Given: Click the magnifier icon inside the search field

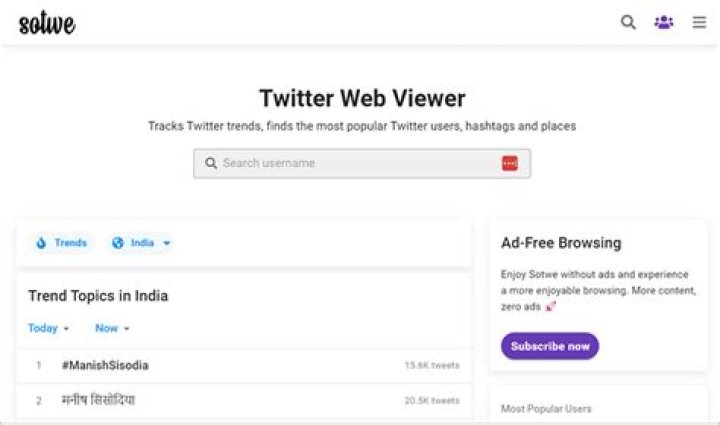Looking at the screenshot, I should point(211,163).
